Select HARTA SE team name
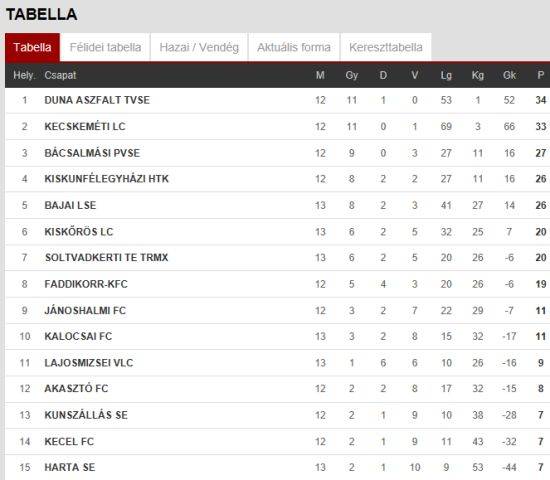Viewport: 550px width, 480px height. [x=69, y=467]
